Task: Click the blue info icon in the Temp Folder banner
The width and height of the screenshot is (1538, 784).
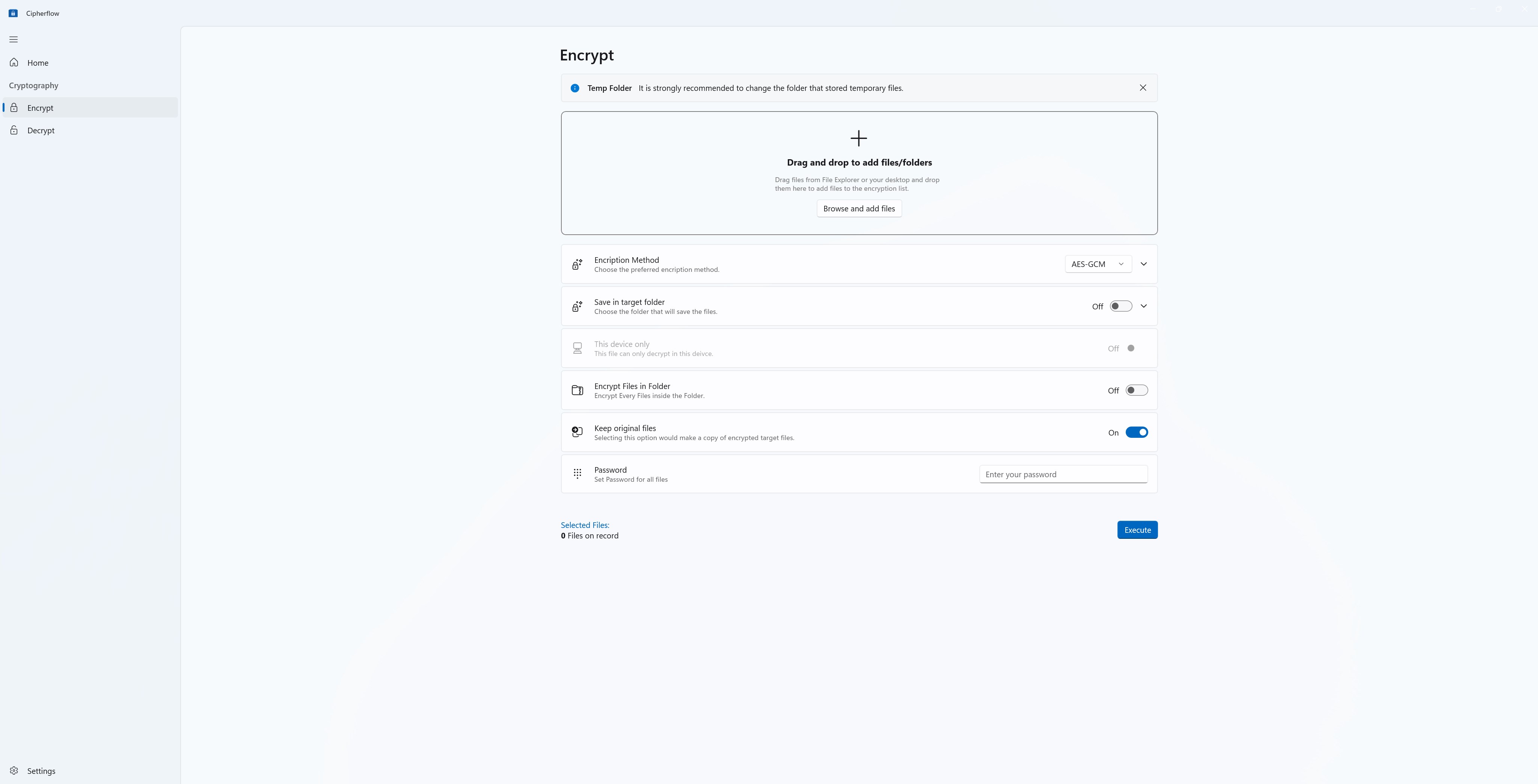Action: [575, 88]
